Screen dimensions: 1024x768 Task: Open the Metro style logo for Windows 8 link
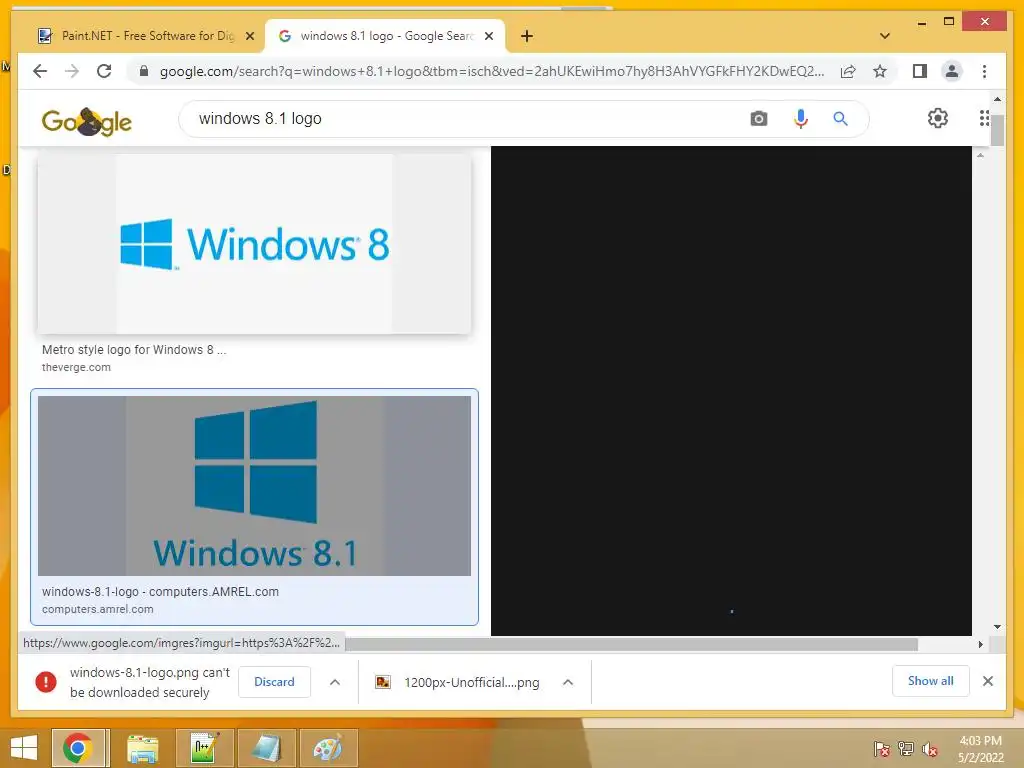(134, 350)
